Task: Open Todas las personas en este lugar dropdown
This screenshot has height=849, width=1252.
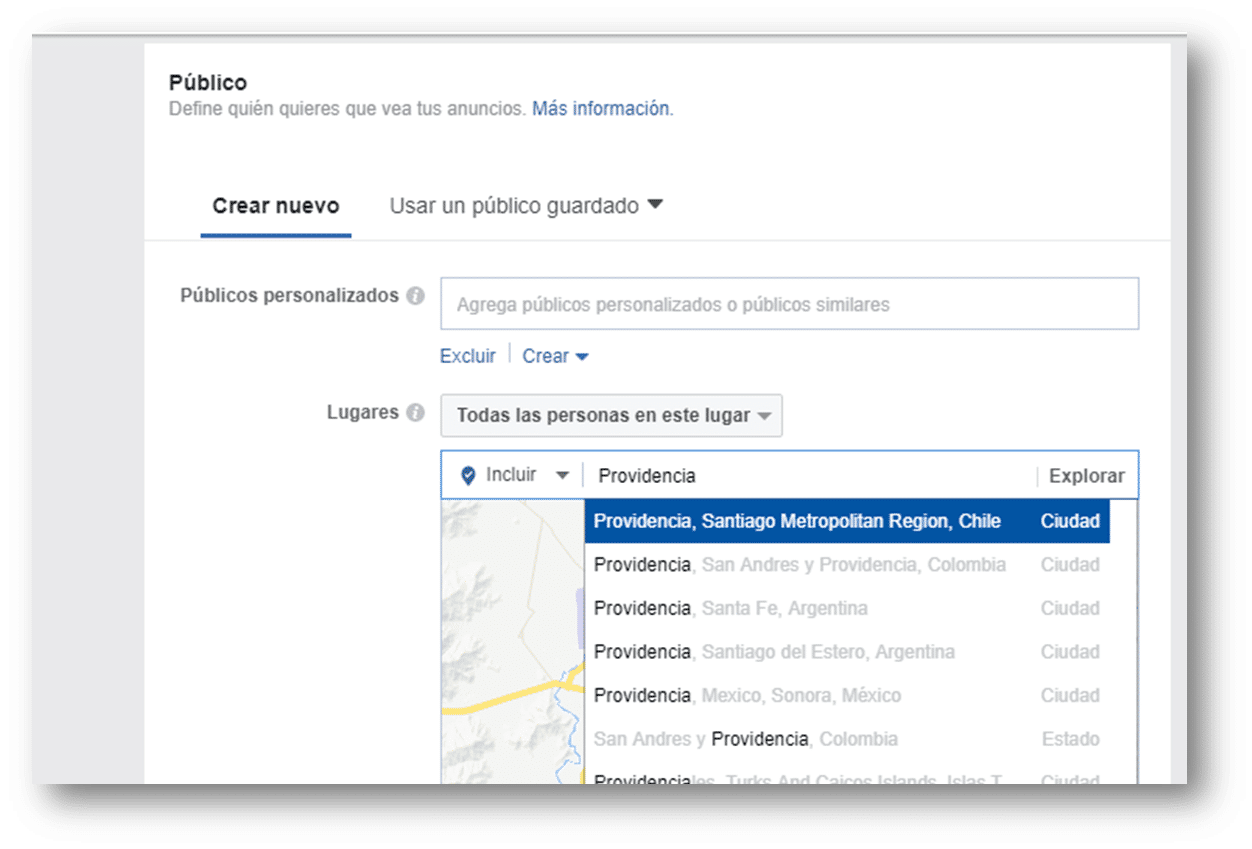Action: [x=611, y=416]
